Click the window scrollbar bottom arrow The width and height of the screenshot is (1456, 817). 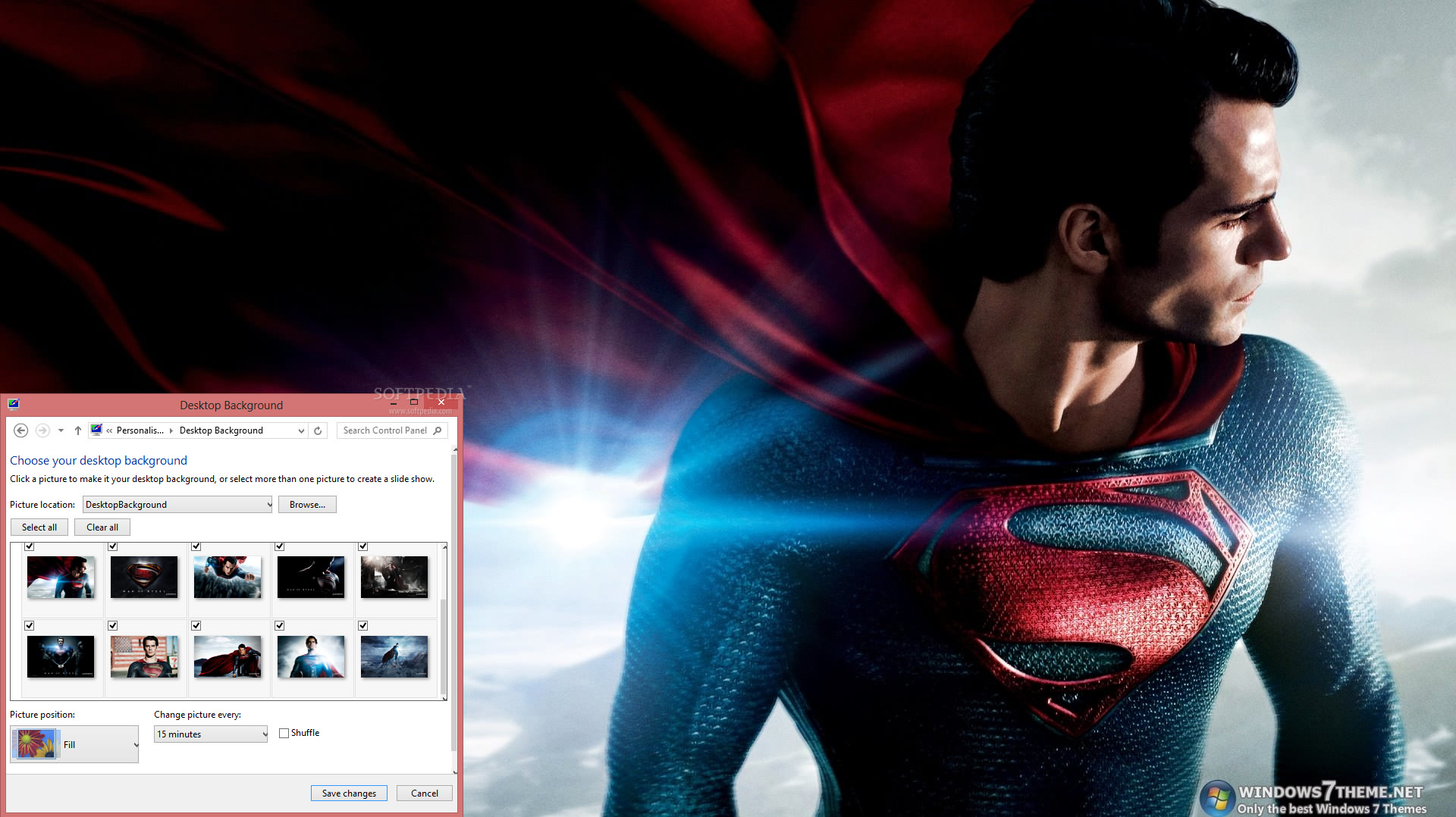(x=455, y=772)
